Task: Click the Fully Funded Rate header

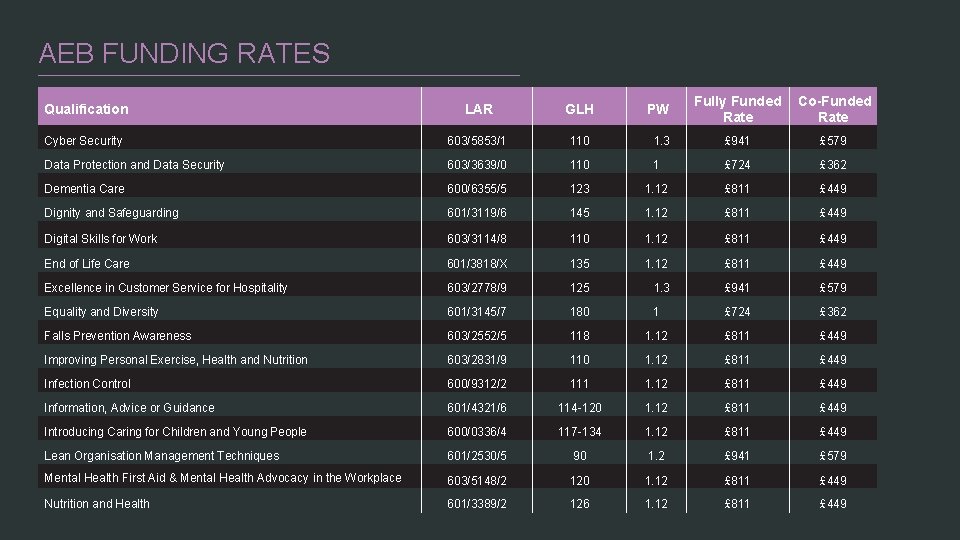Action: pyautogui.click(x=738, y=109)
